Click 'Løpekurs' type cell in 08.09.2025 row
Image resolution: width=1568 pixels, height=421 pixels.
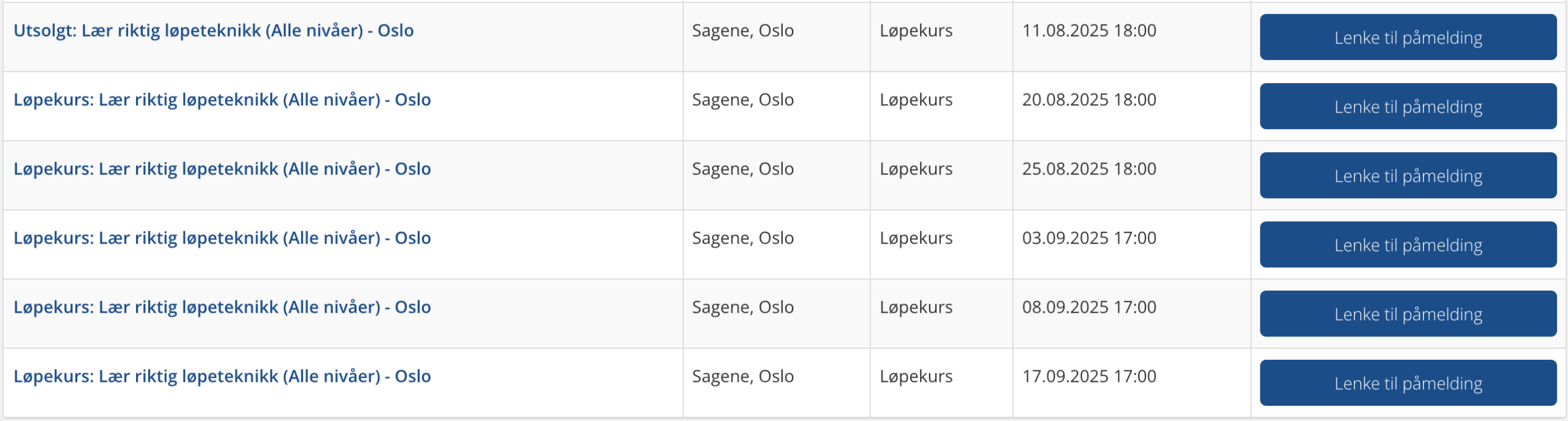click(916, 307)
